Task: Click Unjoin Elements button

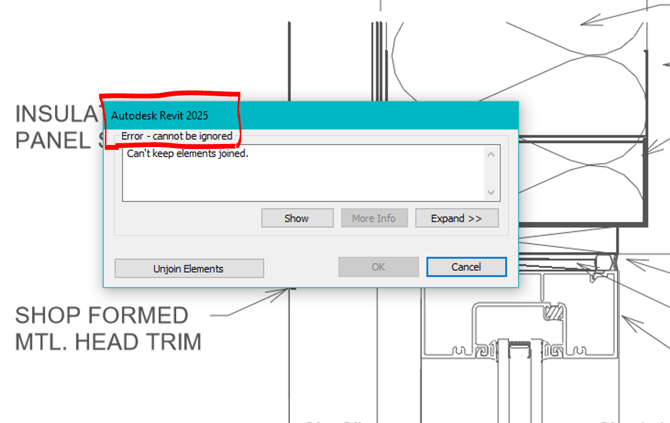Action: pyautogui.click(x=189, y=268)
